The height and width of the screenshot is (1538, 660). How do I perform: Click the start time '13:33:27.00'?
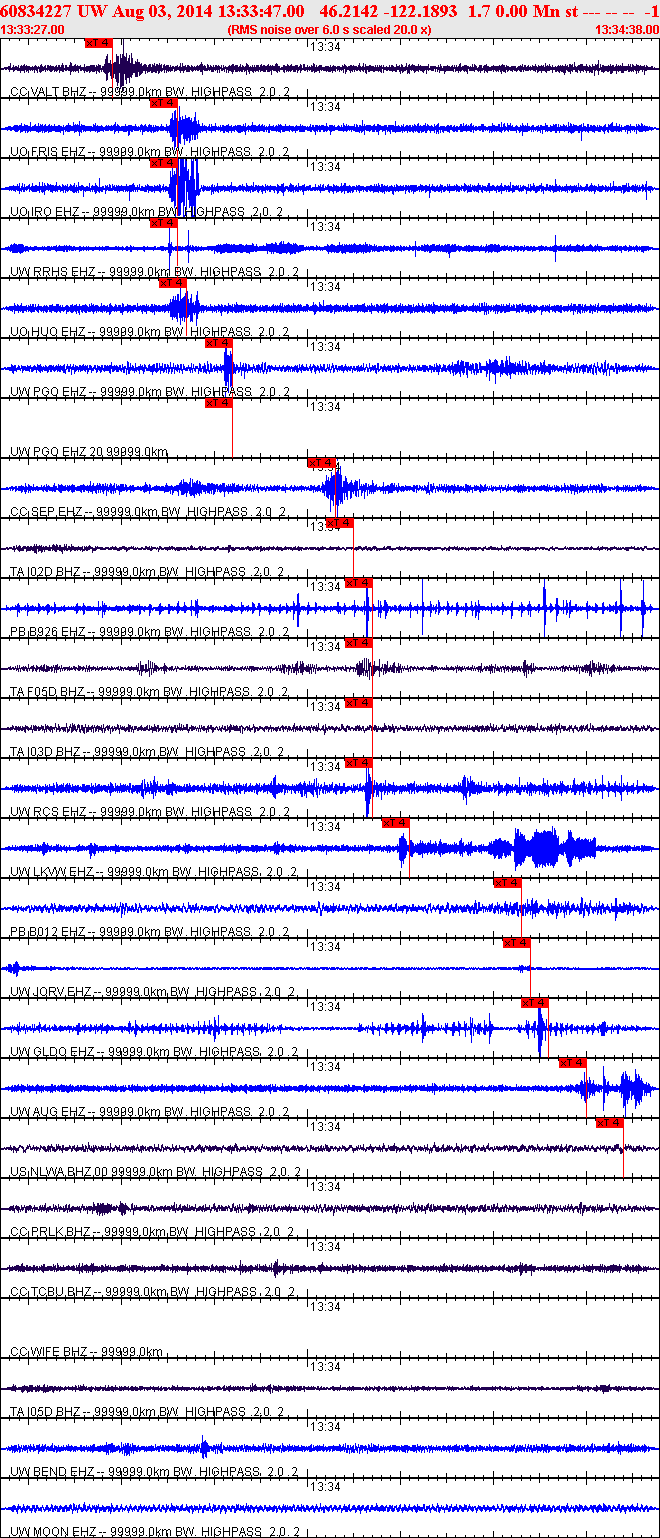[33, 30]
